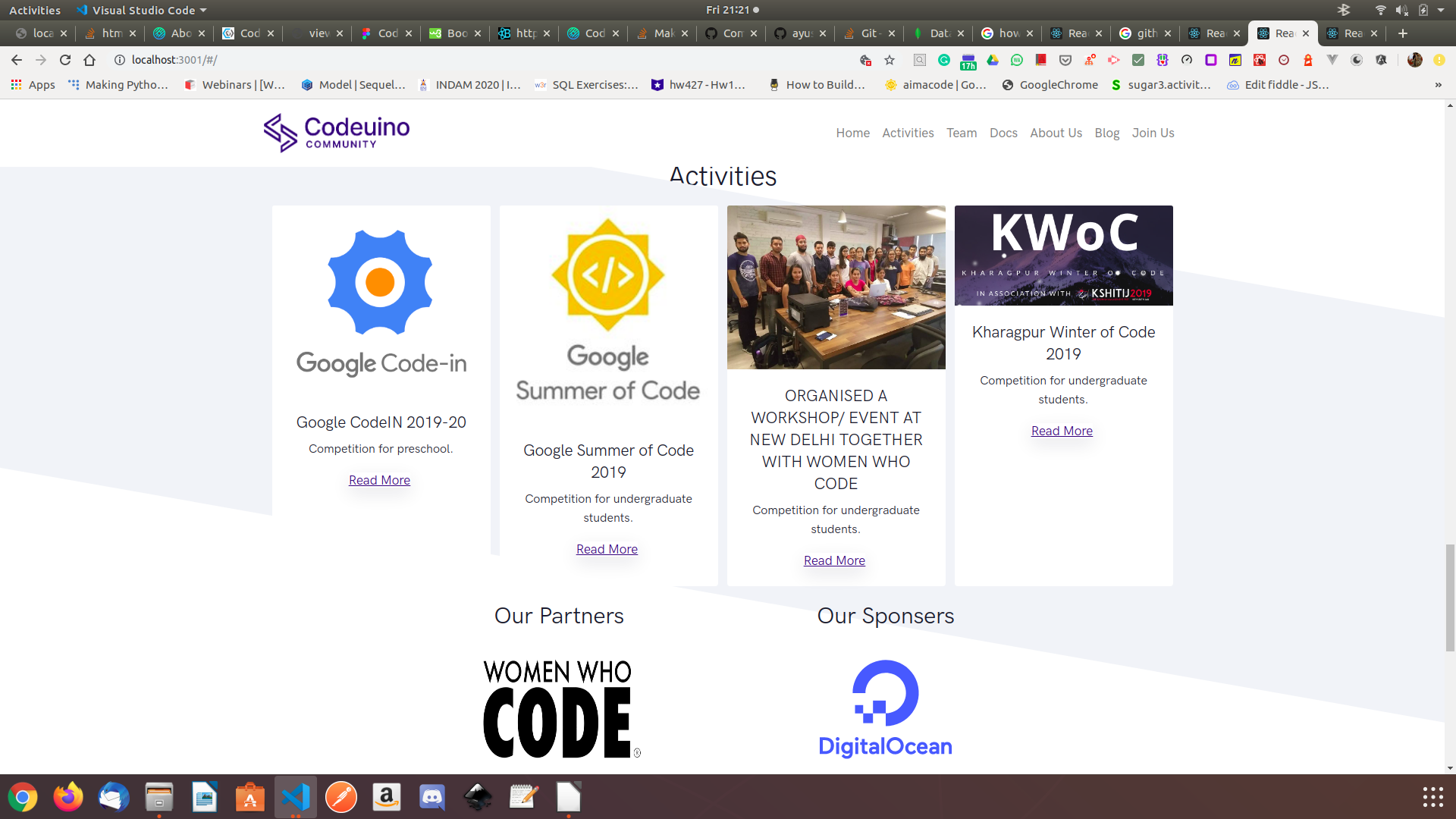Open Team in the navbar
This screenshot has height=819, width=1456.
pyautogui.click(x=962, y=133)
